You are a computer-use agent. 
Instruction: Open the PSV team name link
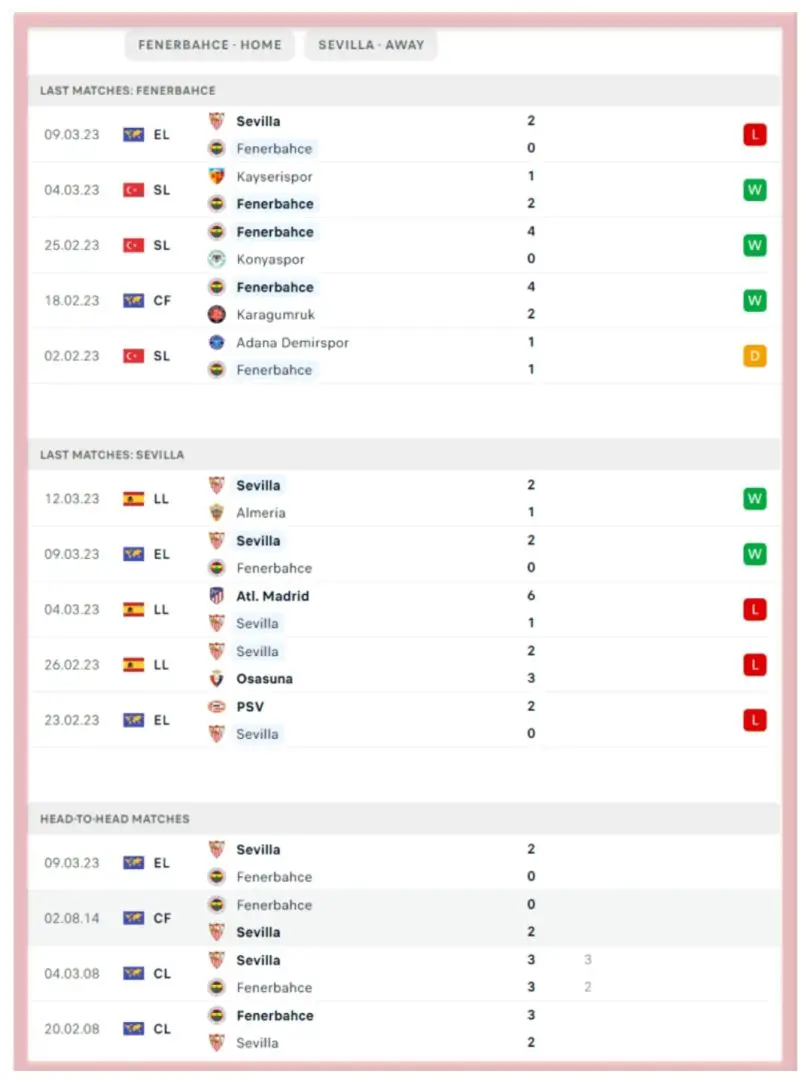[250, 706]
